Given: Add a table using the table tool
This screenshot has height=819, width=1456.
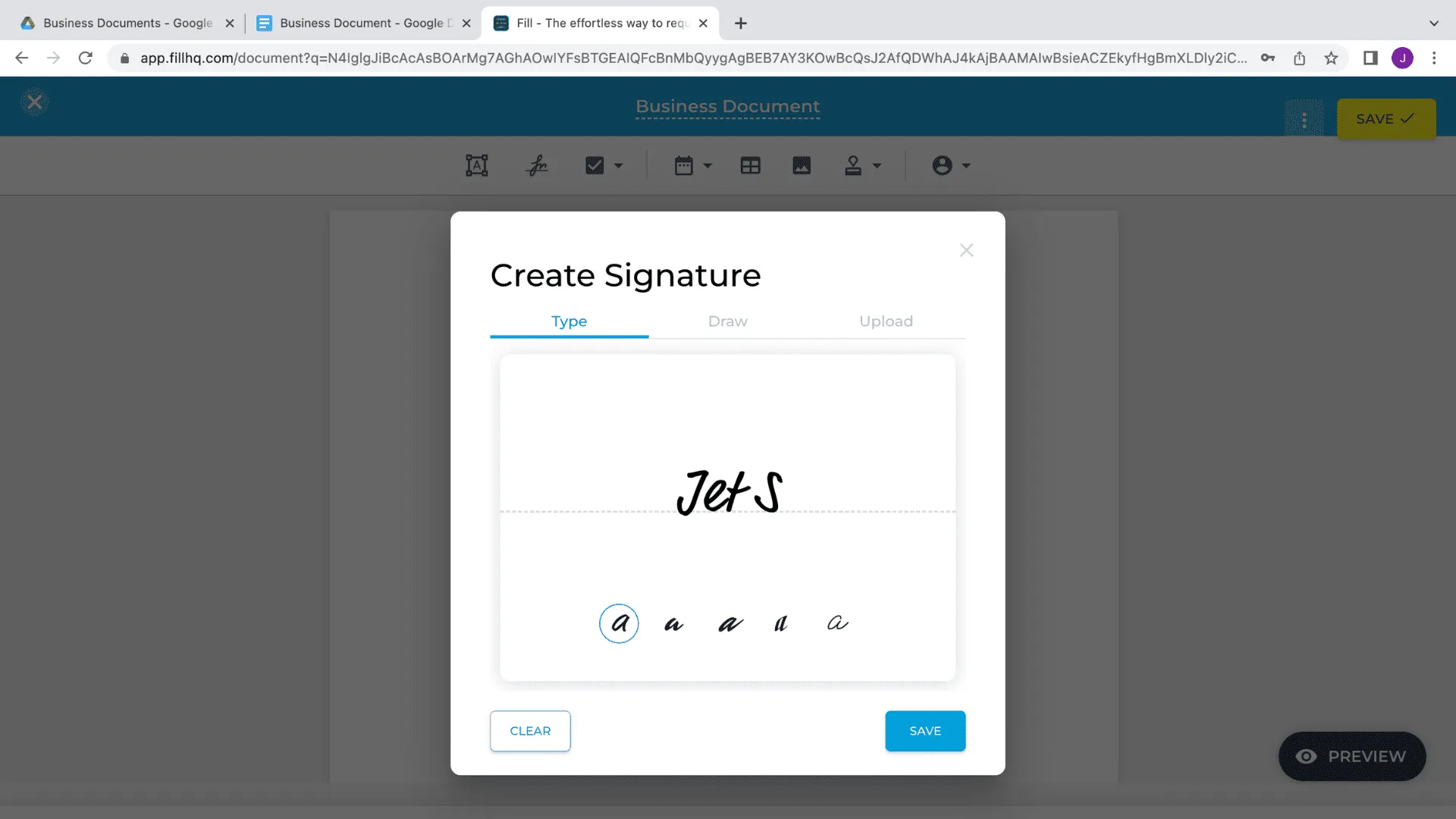Looking at the screenshot, I should (x=751, y=165).
